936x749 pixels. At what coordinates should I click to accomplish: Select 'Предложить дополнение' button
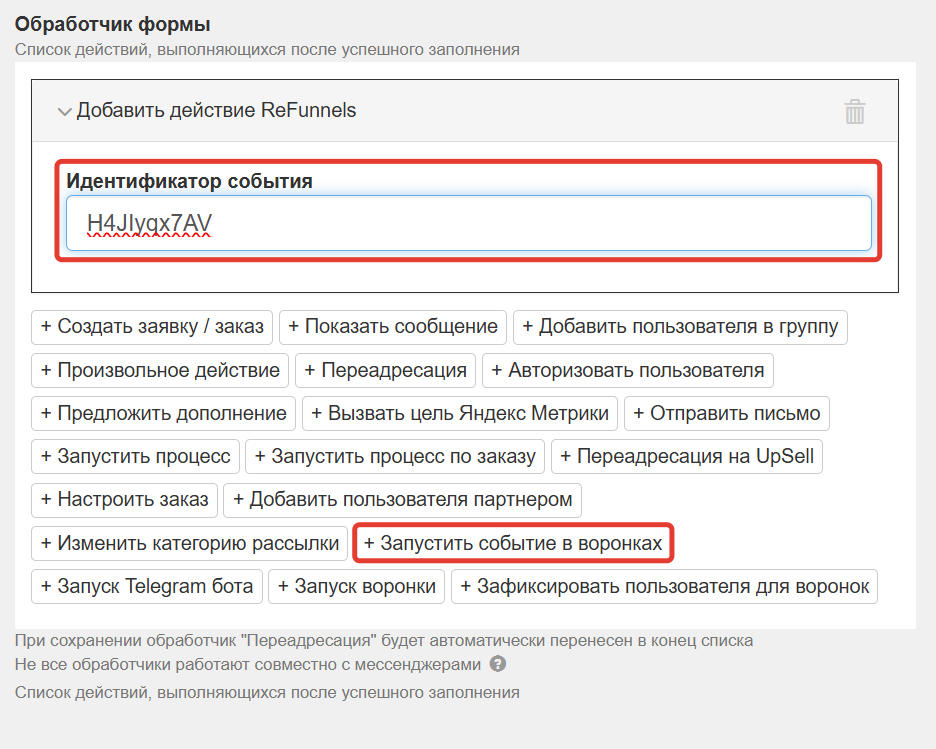pyautogui.click(x=164, y=414)
